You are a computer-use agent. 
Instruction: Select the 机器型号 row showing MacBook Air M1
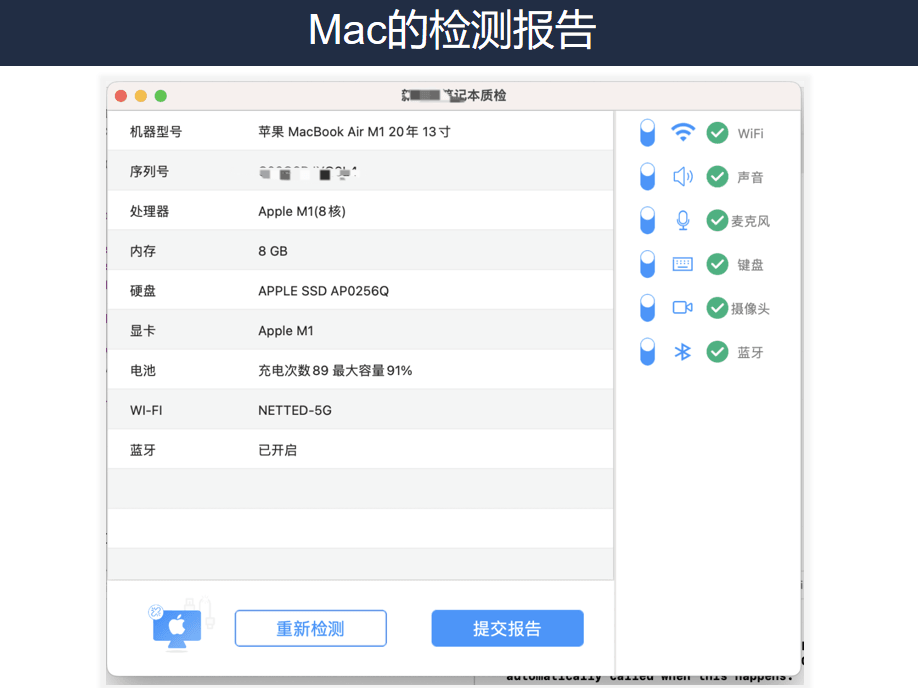click(360, 131)
